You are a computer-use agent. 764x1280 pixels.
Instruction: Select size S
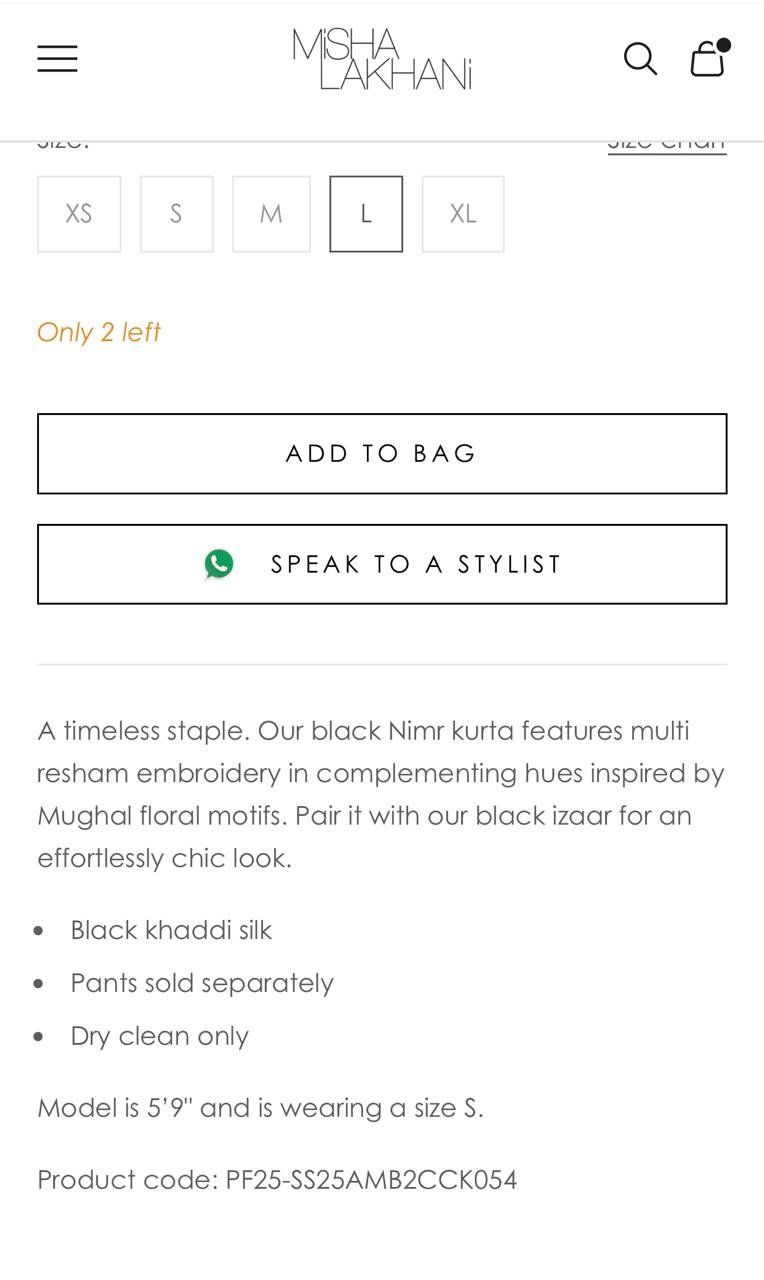[x=176, y=214]
